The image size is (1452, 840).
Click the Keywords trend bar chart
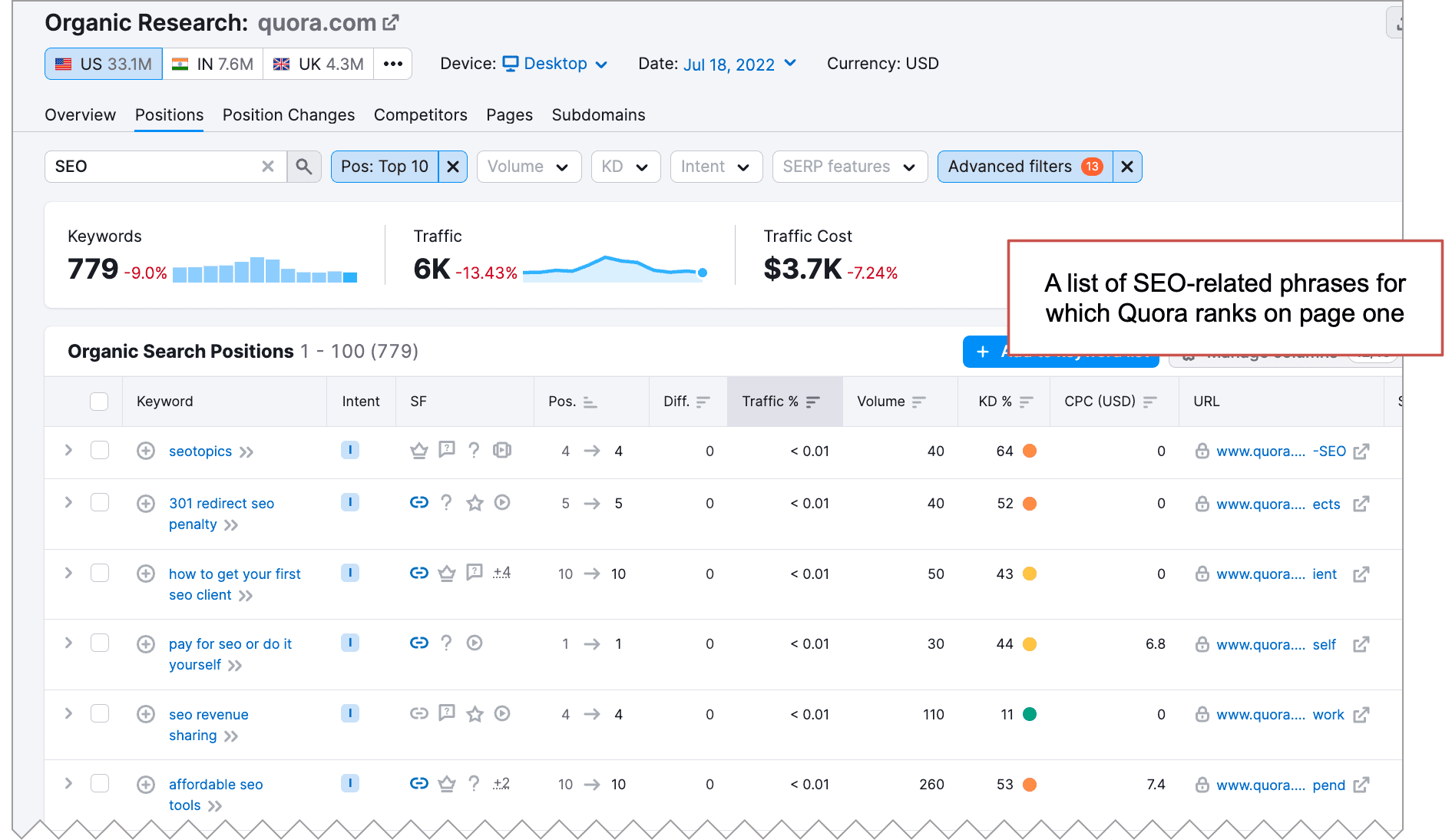[x=265, y=270]
